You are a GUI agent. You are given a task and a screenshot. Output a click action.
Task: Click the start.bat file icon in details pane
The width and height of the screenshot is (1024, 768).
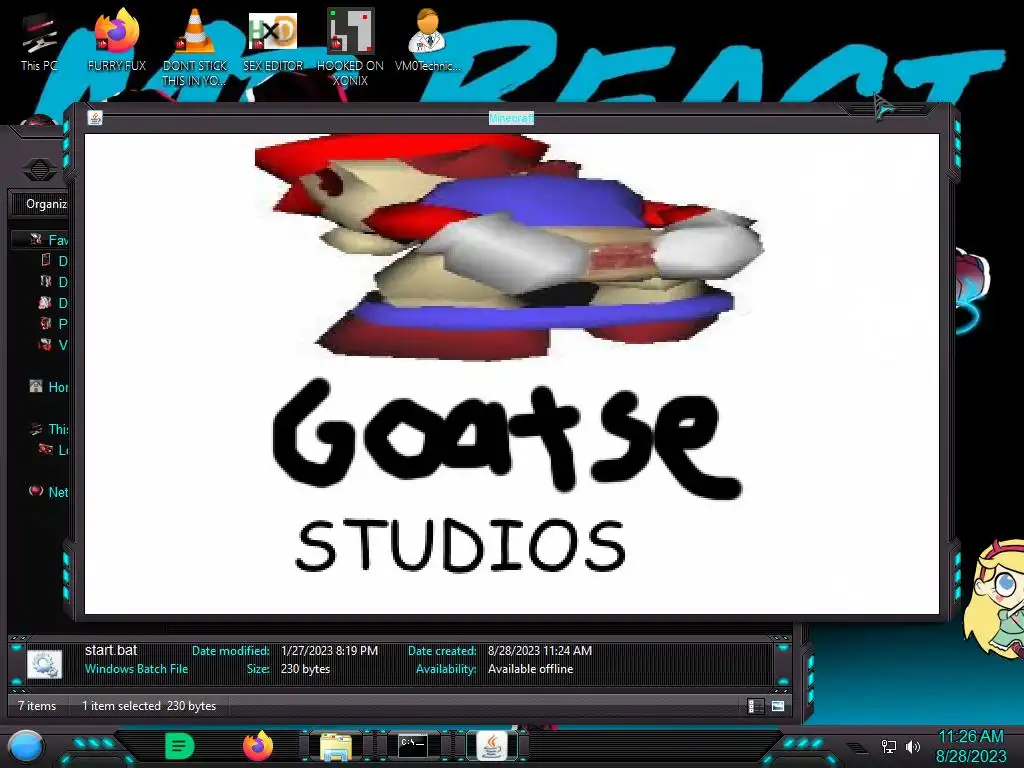point(44,664)
